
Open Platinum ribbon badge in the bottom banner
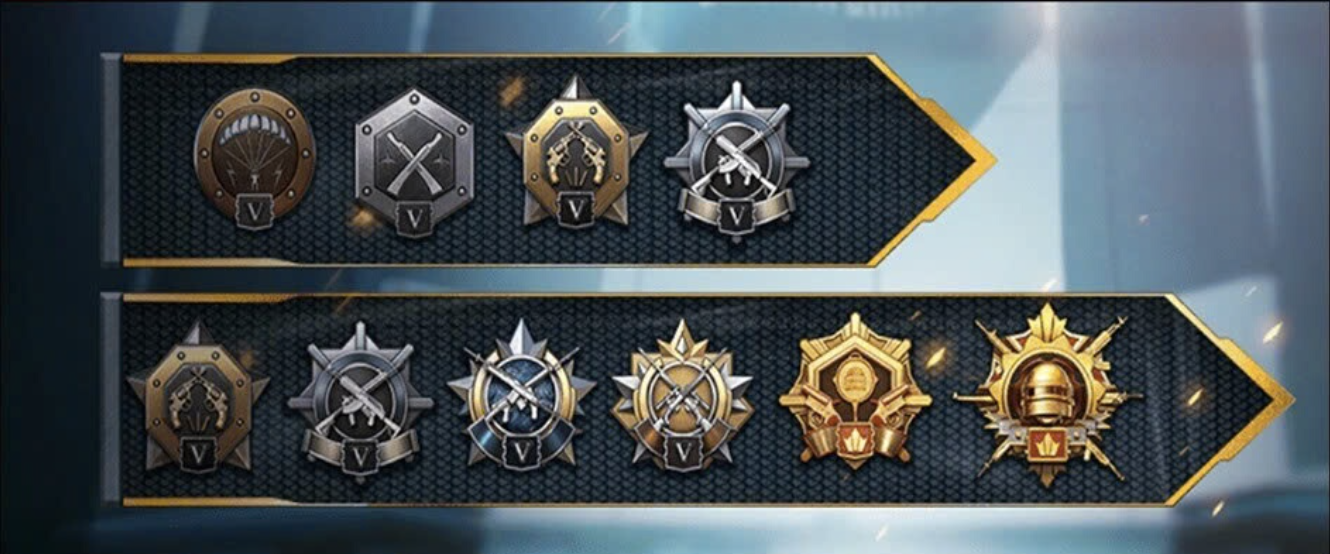coord(359,397)
